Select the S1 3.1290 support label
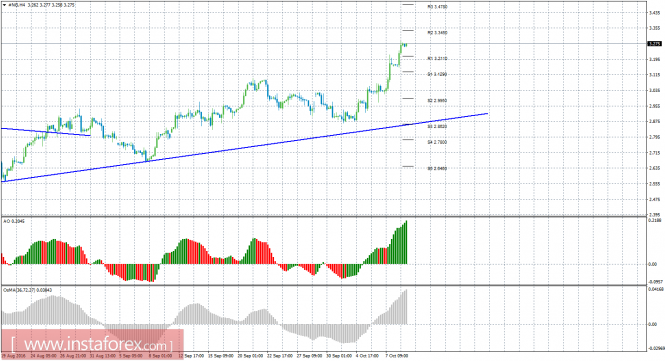Screen dimensions: 665x361 point(437,74)
